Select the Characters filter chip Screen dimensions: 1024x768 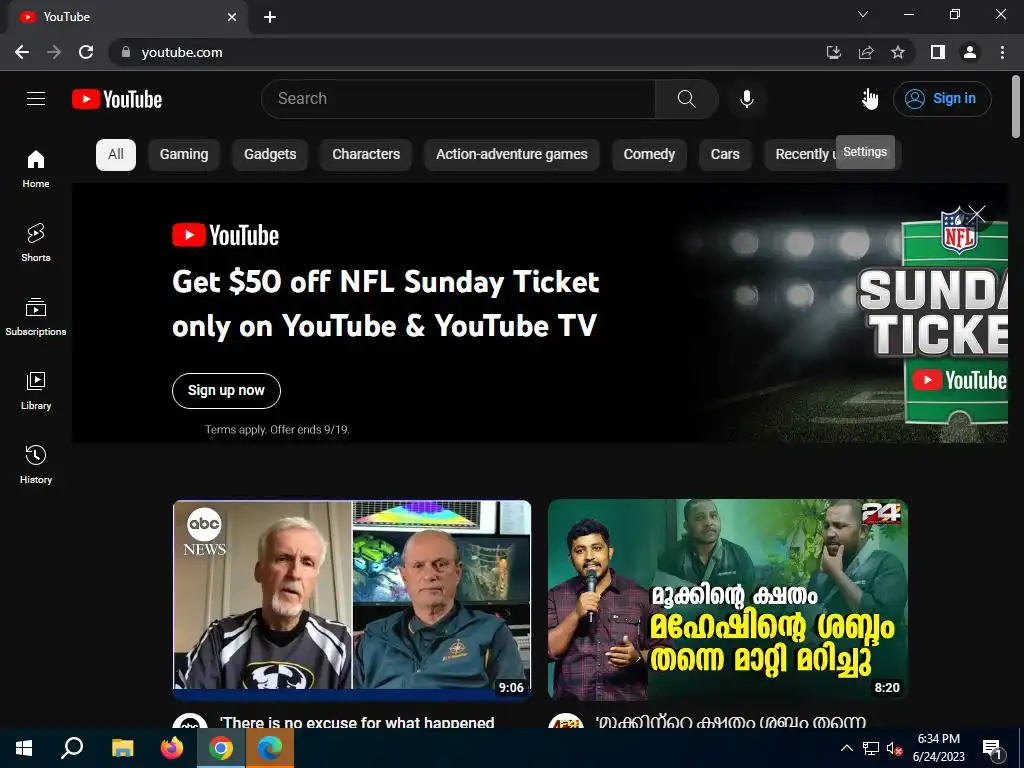coord(366,155)
